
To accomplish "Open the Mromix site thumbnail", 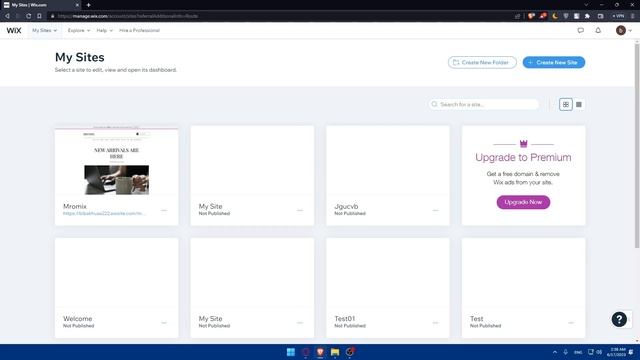I will point(117,161).
